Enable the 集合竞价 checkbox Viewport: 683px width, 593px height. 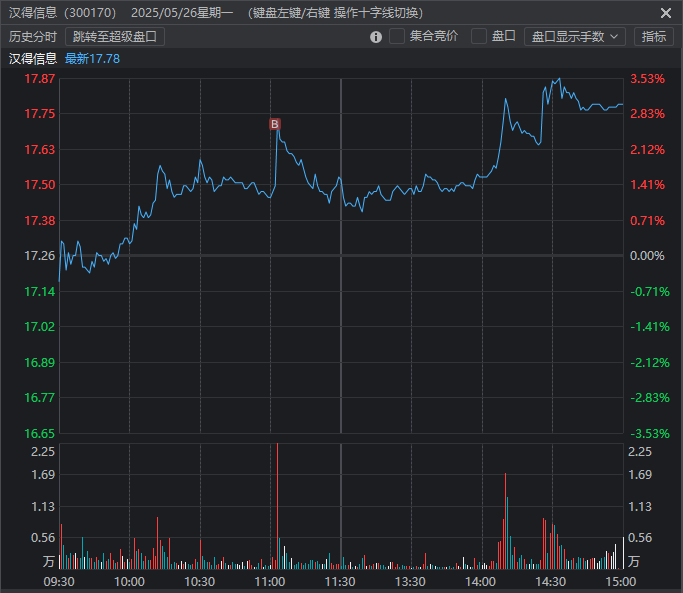(x=397, y=36)
